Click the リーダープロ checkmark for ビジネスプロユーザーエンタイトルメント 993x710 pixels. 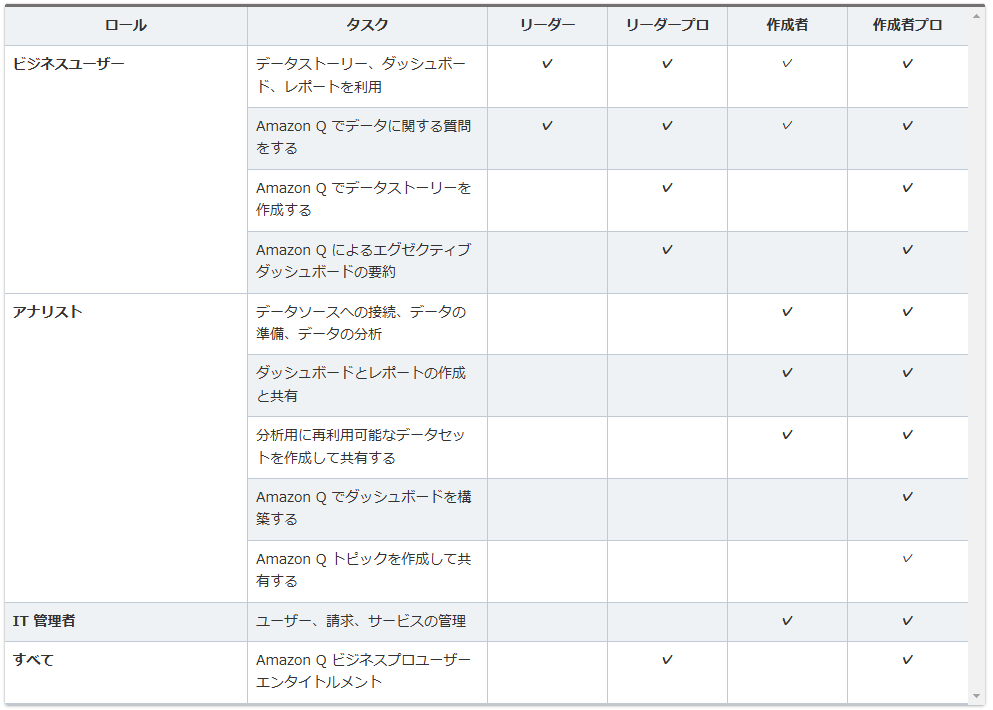pyautogui.click(x=667, y=660)
